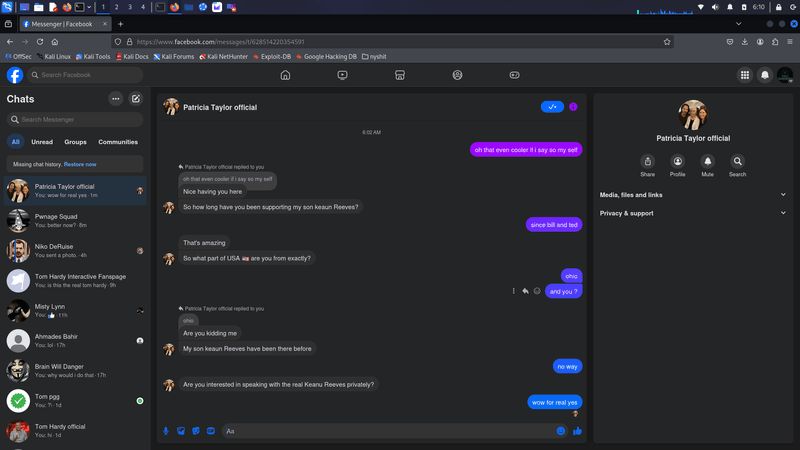Viewport: 800px width, 450px height.
Task: Open the Marketplace icon
Action: tap(400, 75)
